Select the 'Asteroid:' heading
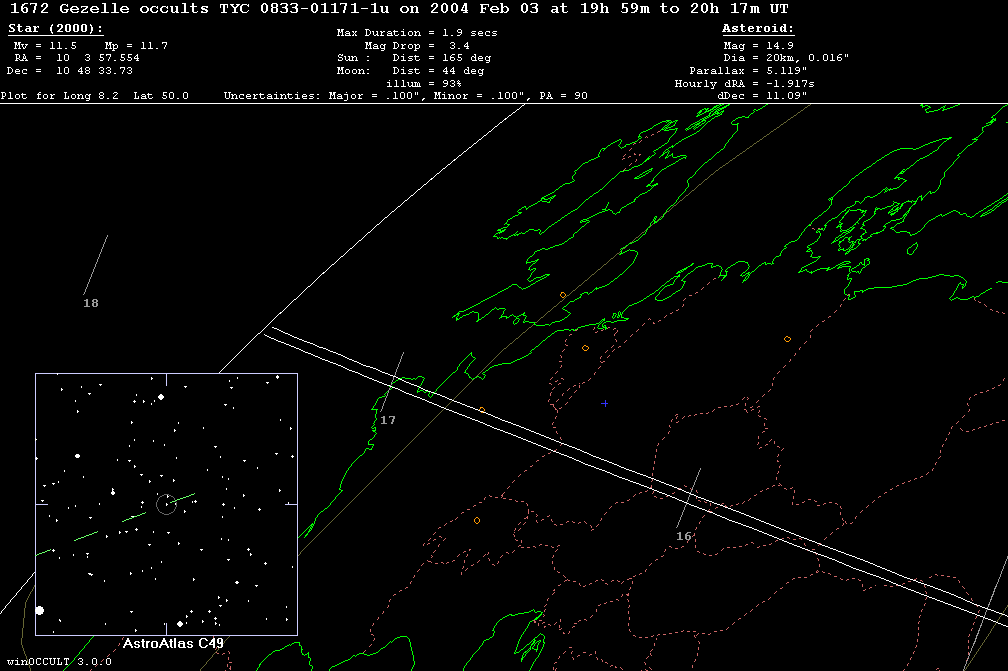The width and height of the screenshot is (1008, 671). 758,29
